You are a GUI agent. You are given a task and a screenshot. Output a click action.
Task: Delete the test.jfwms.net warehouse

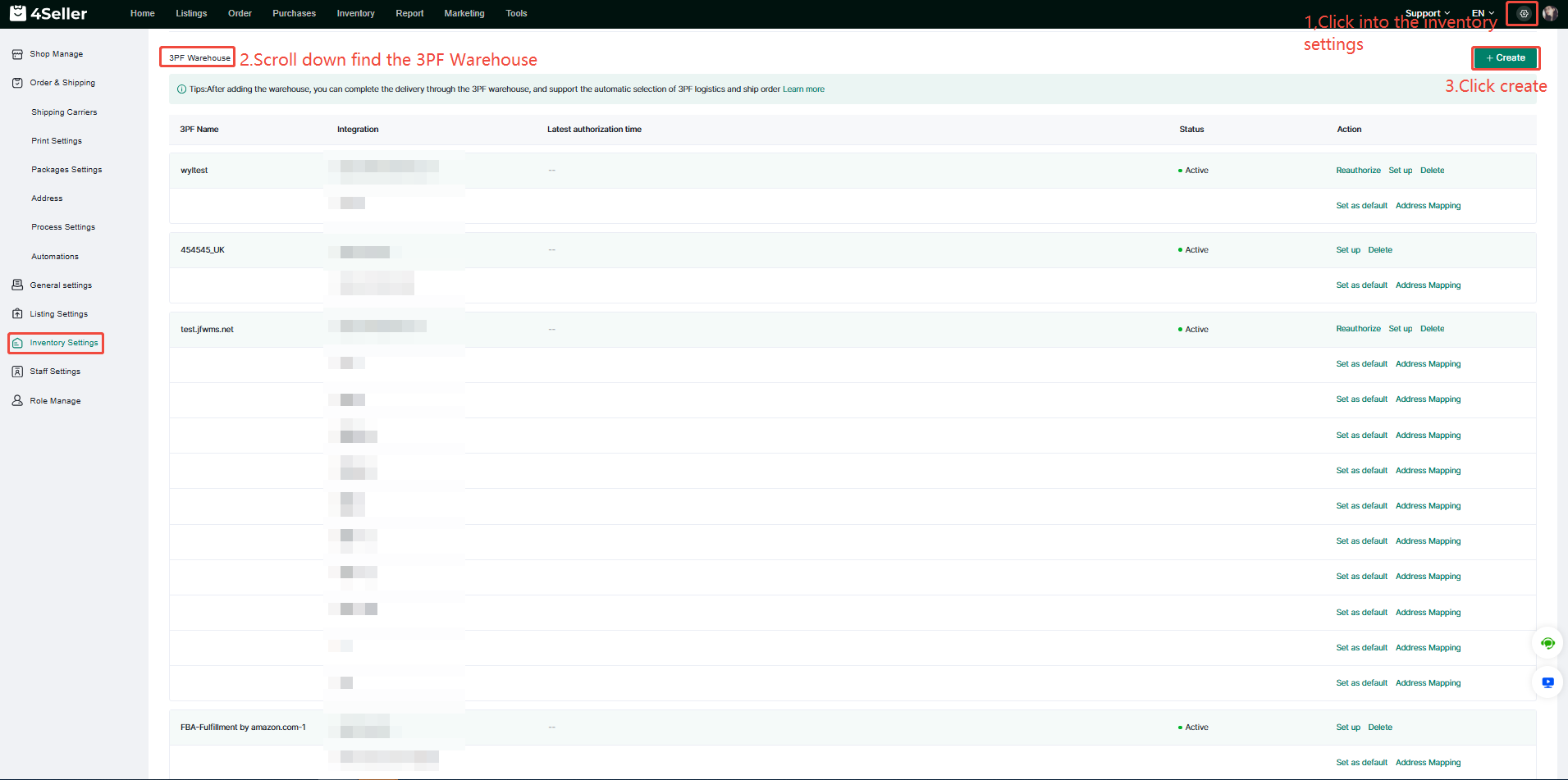(1433, 329)
